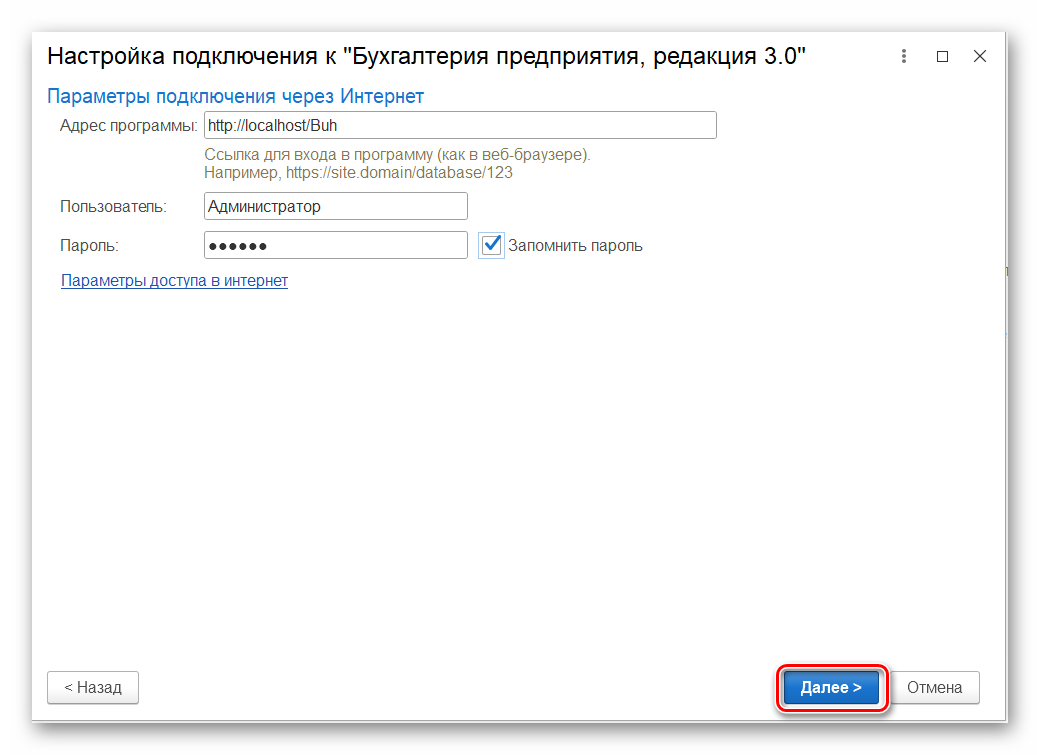Viewport: 1040px width, 755px height.
Task: Select the heading Параметры подключения через Интернет
Action: coord(235,96)
